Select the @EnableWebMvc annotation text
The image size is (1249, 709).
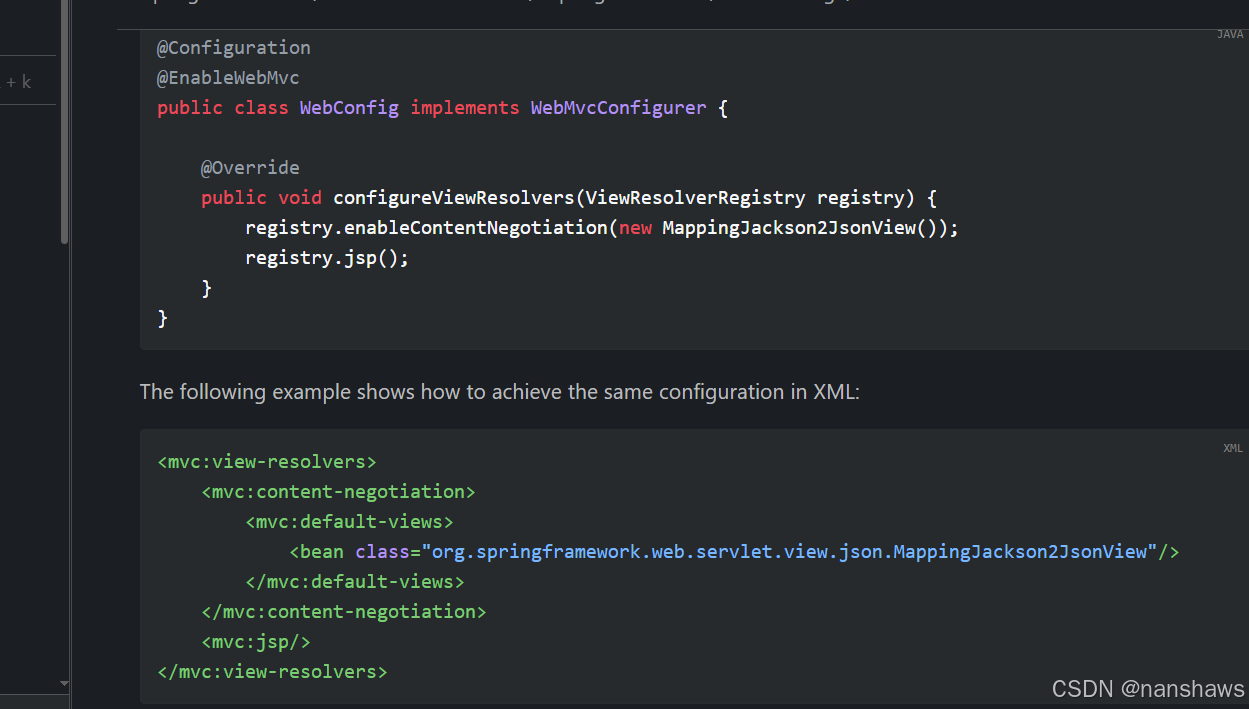point(228,77)
